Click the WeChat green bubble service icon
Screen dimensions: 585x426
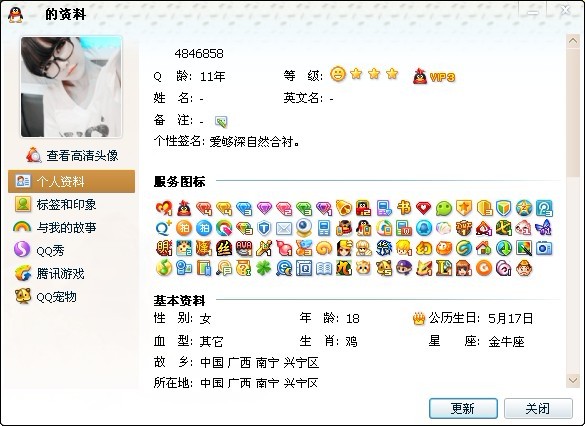point(444,209)
